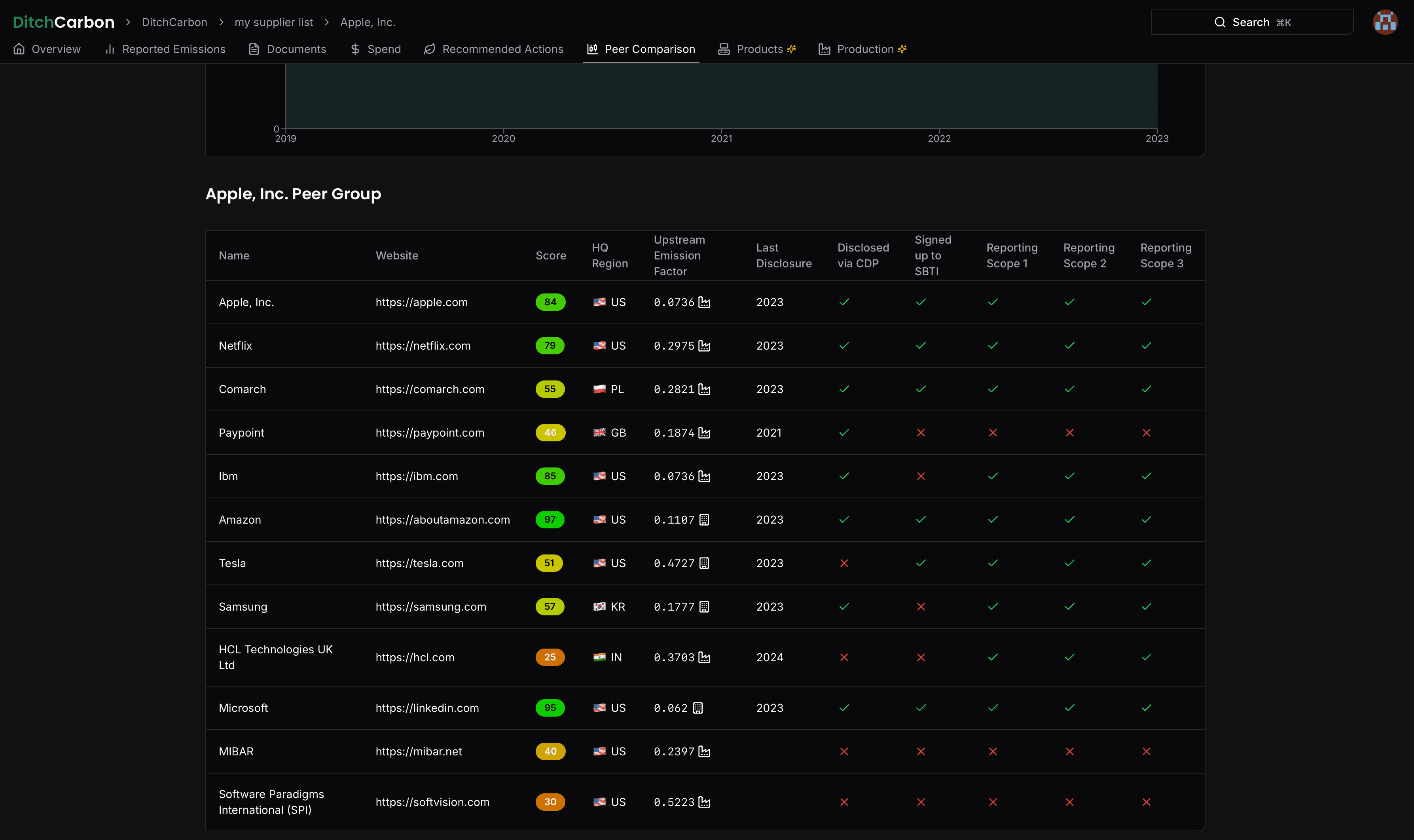Click the Search input box
The height and width of the screenshot is (840, 1414).
pos(1252,22)
